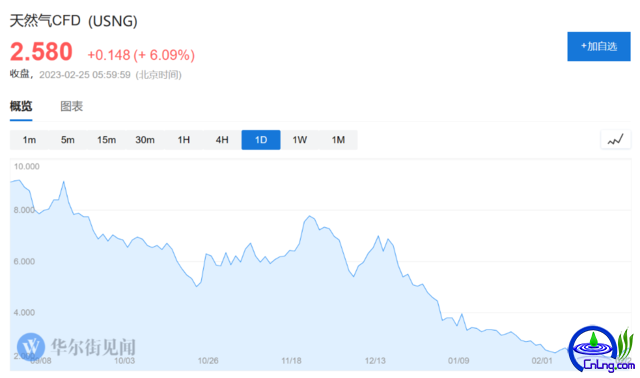The height and width of the screenshot is (378, 640).
Task: Select the 5m interval
Action: pos(68,140)
